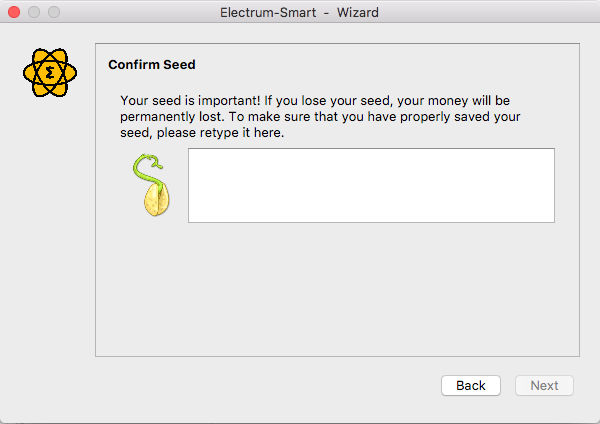The width and height of the screenshot is (600, 424).
Task: Click the green sprout stem of seed image
Action: [x=148, y=170]
